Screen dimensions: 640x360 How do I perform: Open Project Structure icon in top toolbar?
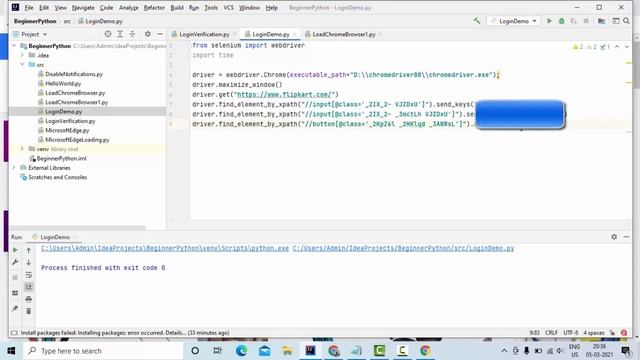click(601, 21)
